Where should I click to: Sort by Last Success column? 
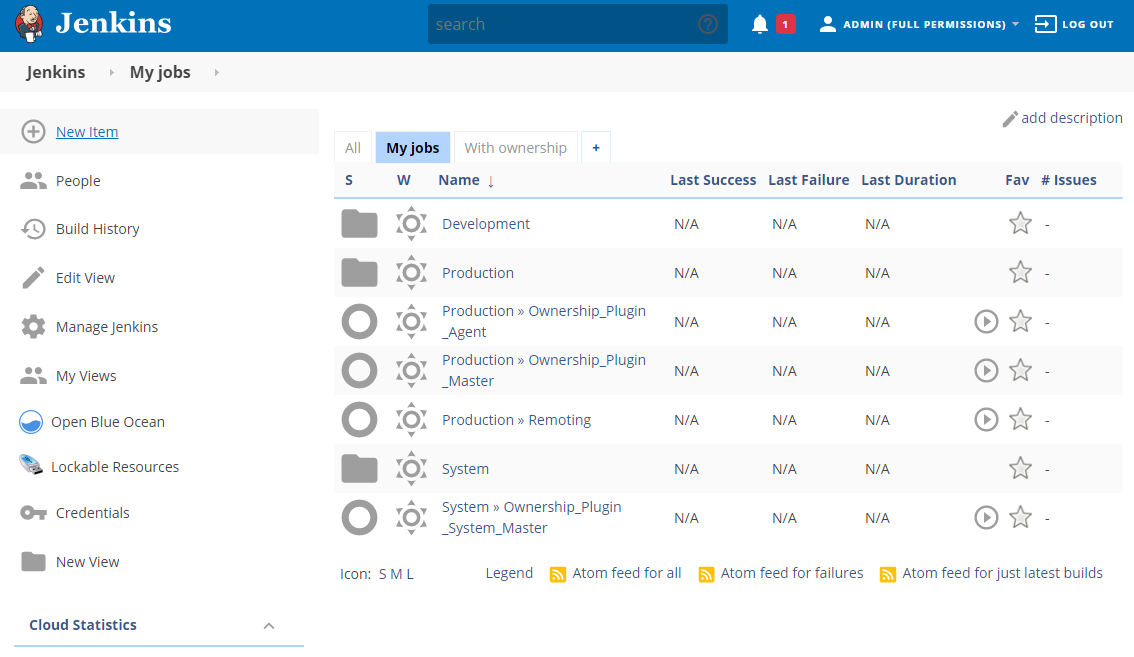(713, 180)
